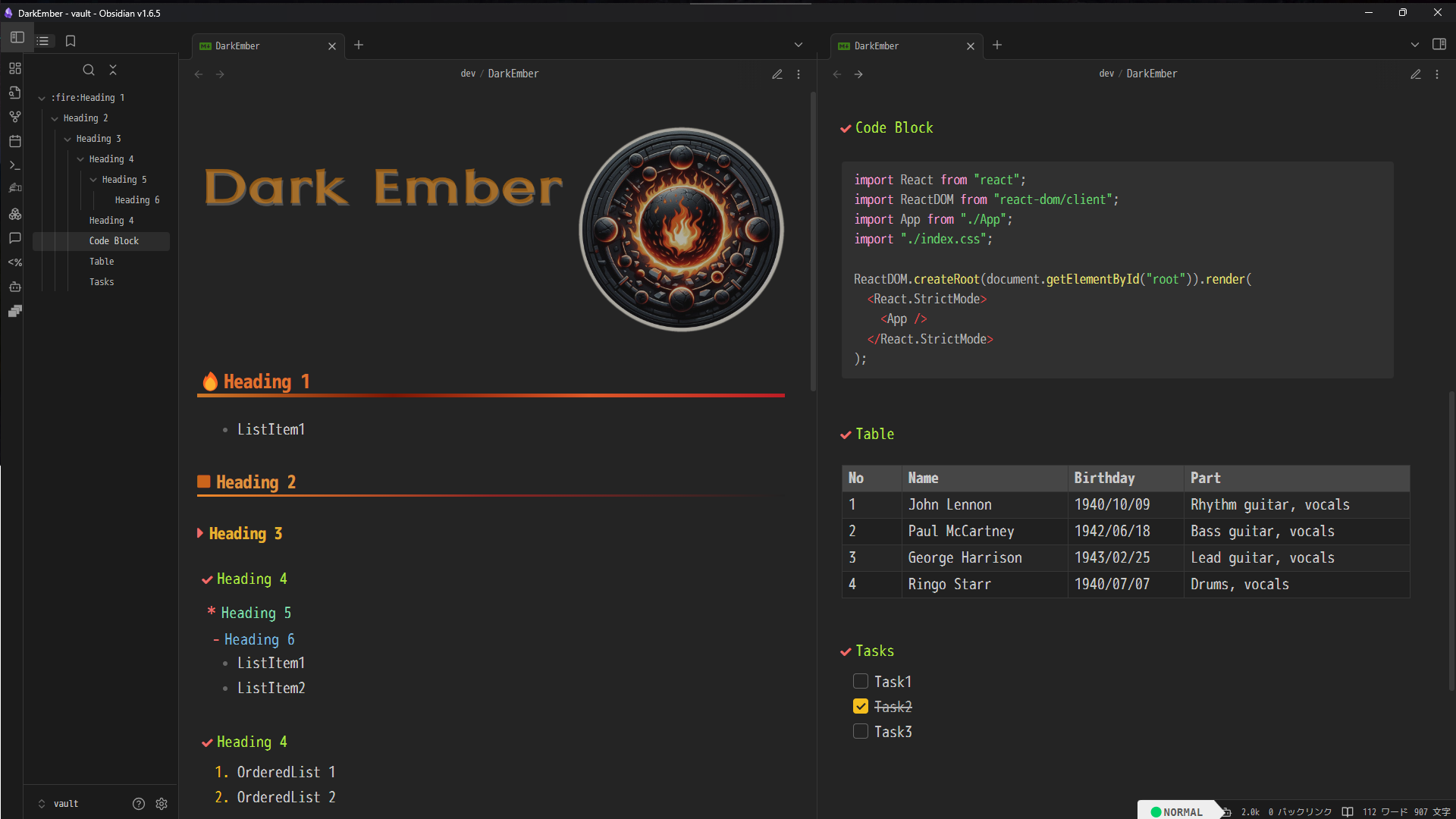
Task: Click the search icon in the left sidebar
Action: click(89, 70)
